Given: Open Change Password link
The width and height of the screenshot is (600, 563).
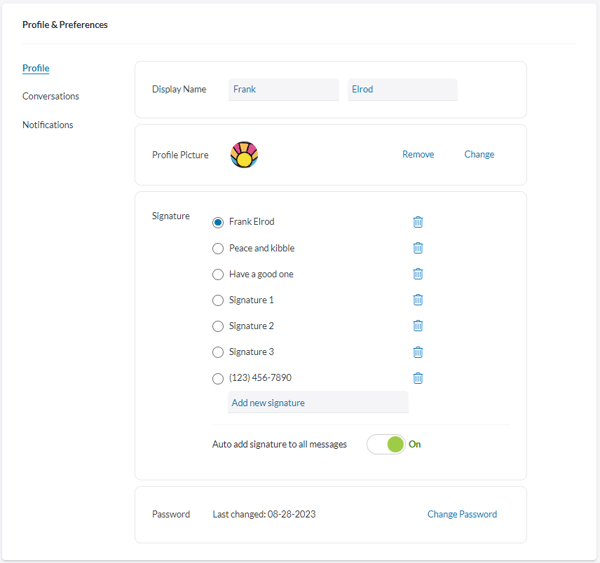Looking at the screenshot, I should point(462,514).
